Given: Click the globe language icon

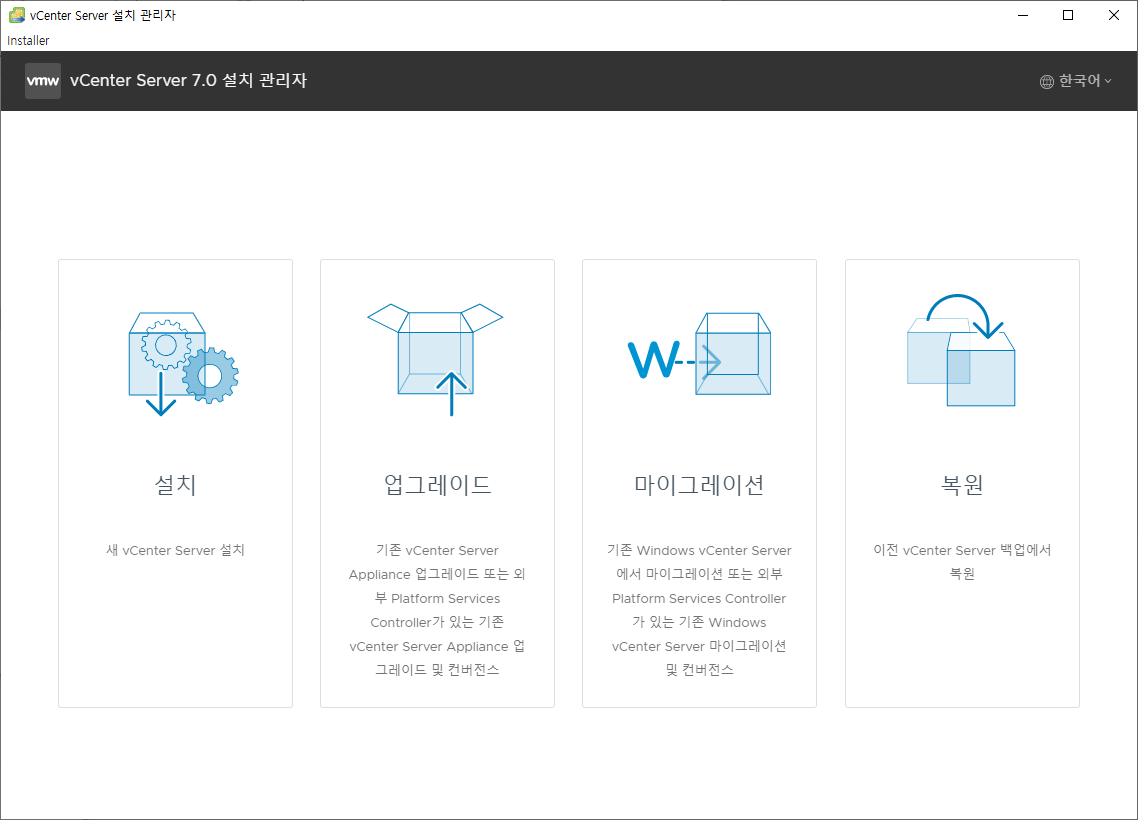Looking at the screenshot, I should pos(1047,81).
